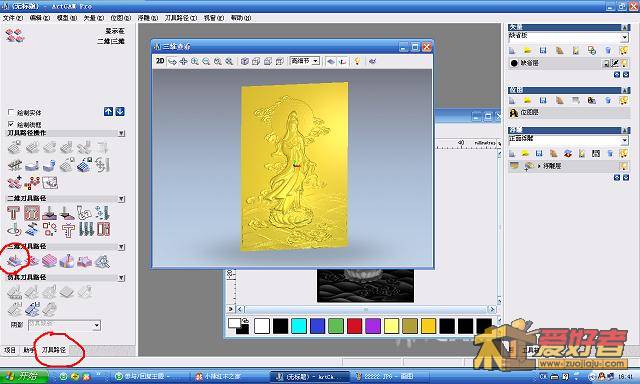Screen dimensions: 640x384
Task: Collapse the 二维刀具路径 section
Action: pyautogui.click(x=122, y=199)
